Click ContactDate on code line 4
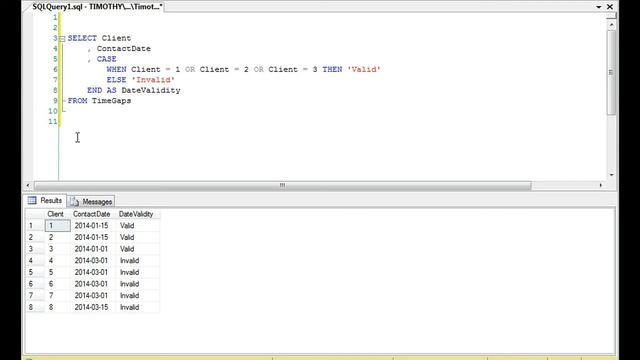Screen dimensions: 640x360 pyautogui.click(x=124, y=49)
